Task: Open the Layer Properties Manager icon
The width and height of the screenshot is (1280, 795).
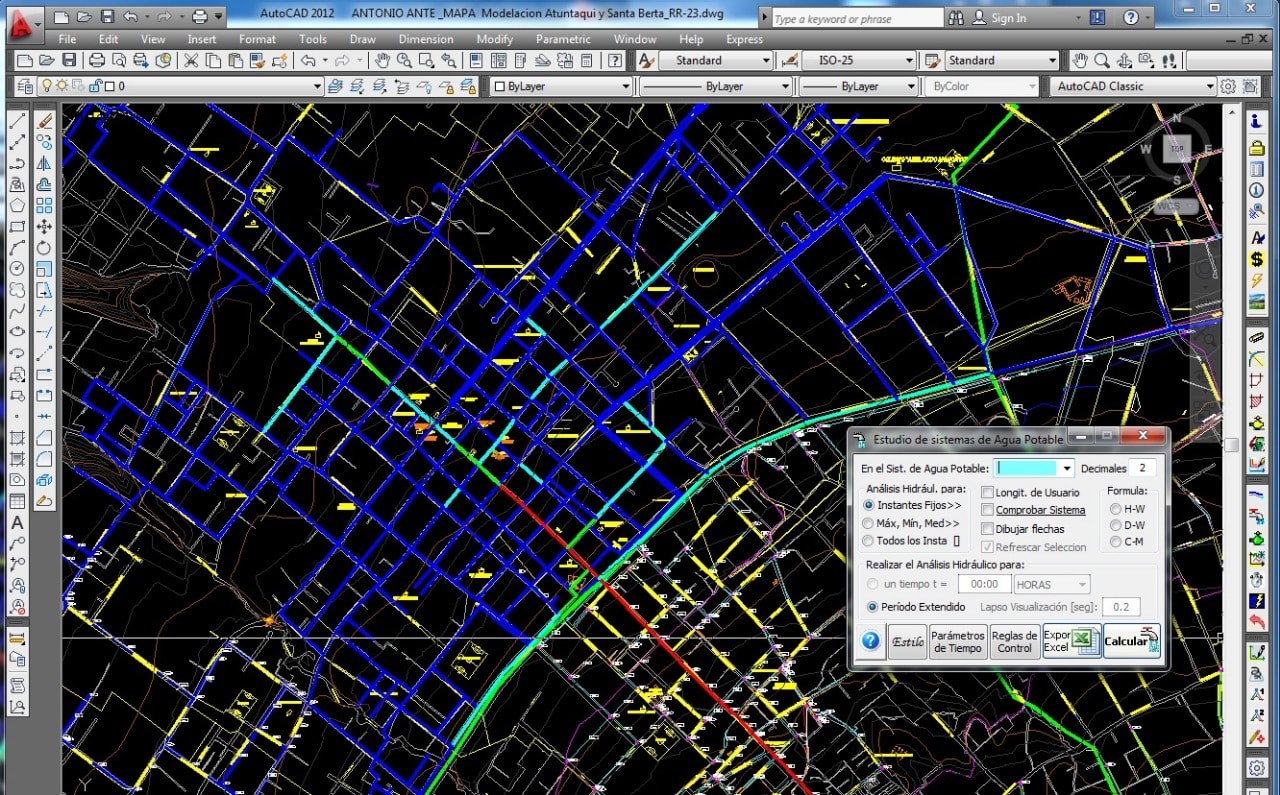Action: (24, 87)
